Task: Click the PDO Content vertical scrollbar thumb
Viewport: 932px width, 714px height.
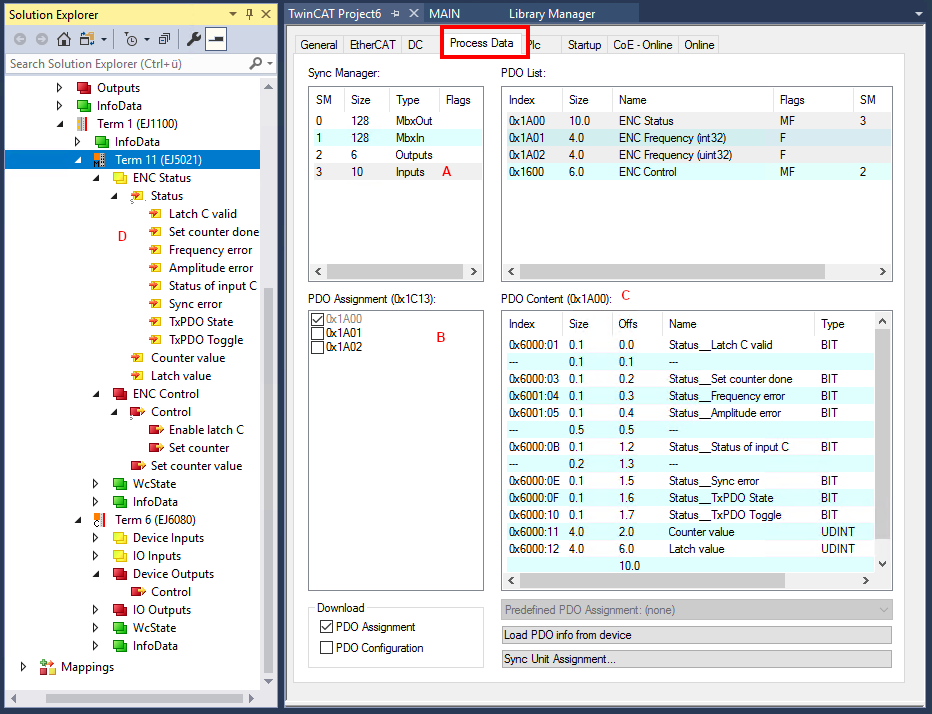Action: click(x=883, y=434)
